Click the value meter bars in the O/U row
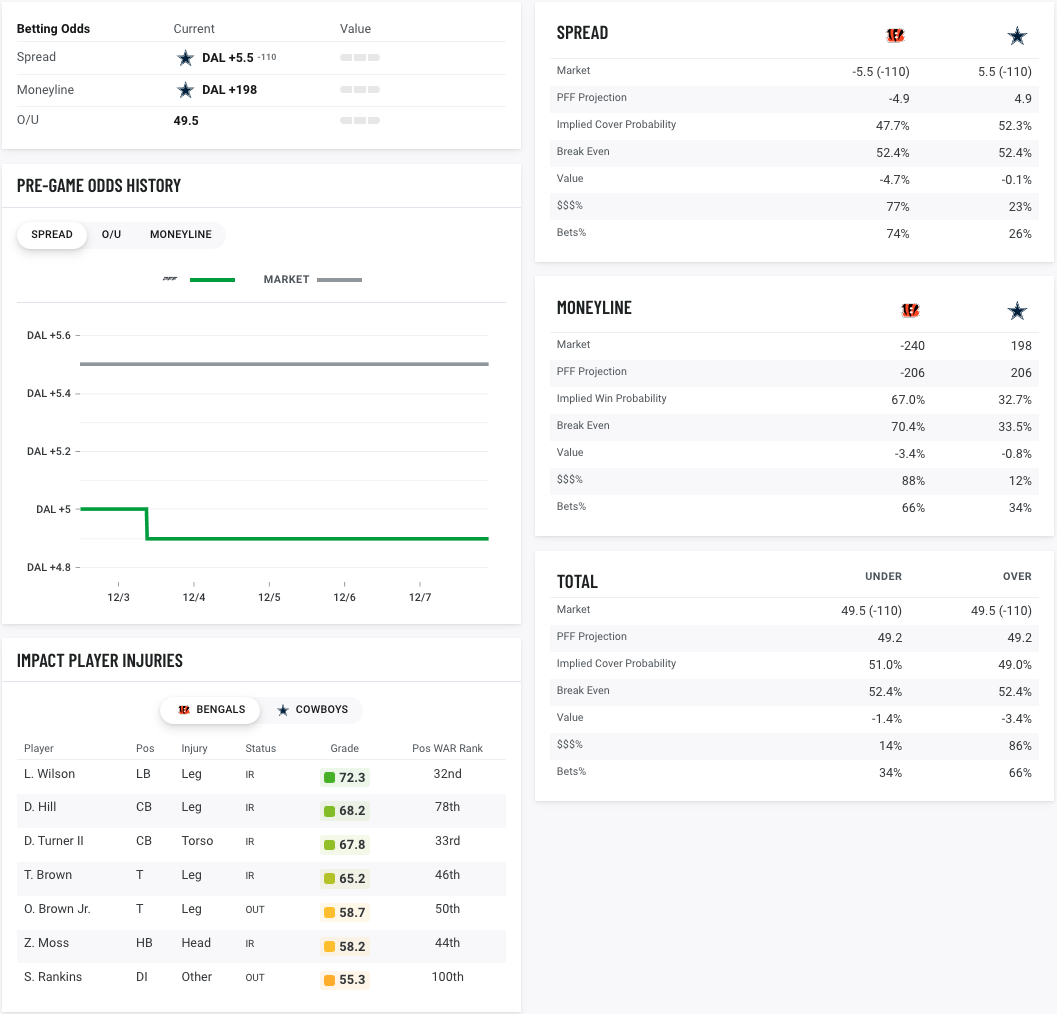Screen dimensions: 1057x1014 pos(360,121)
